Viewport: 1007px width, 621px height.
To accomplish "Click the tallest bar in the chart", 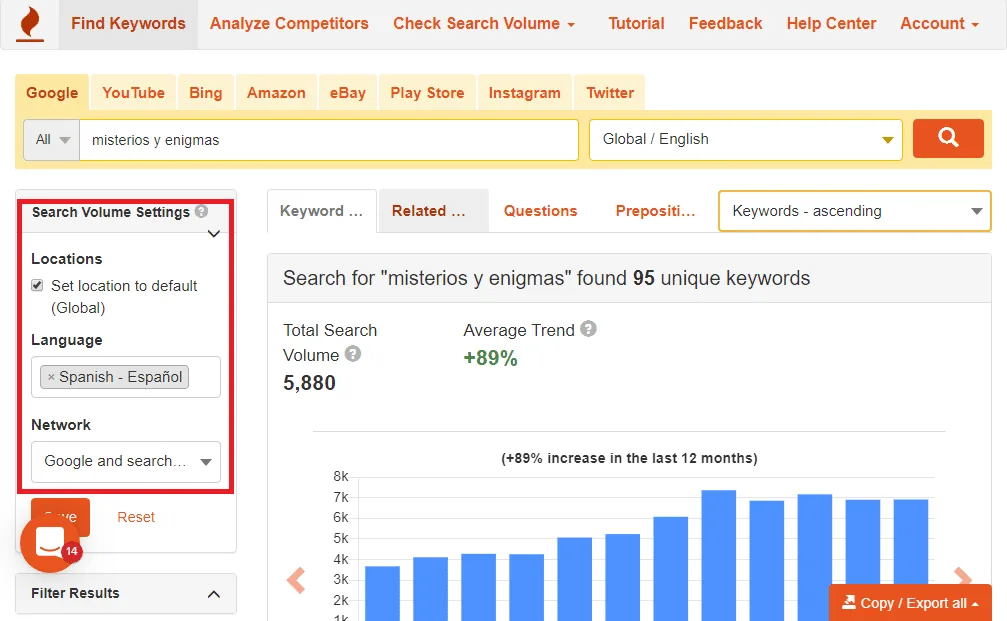I will point(719,555).
